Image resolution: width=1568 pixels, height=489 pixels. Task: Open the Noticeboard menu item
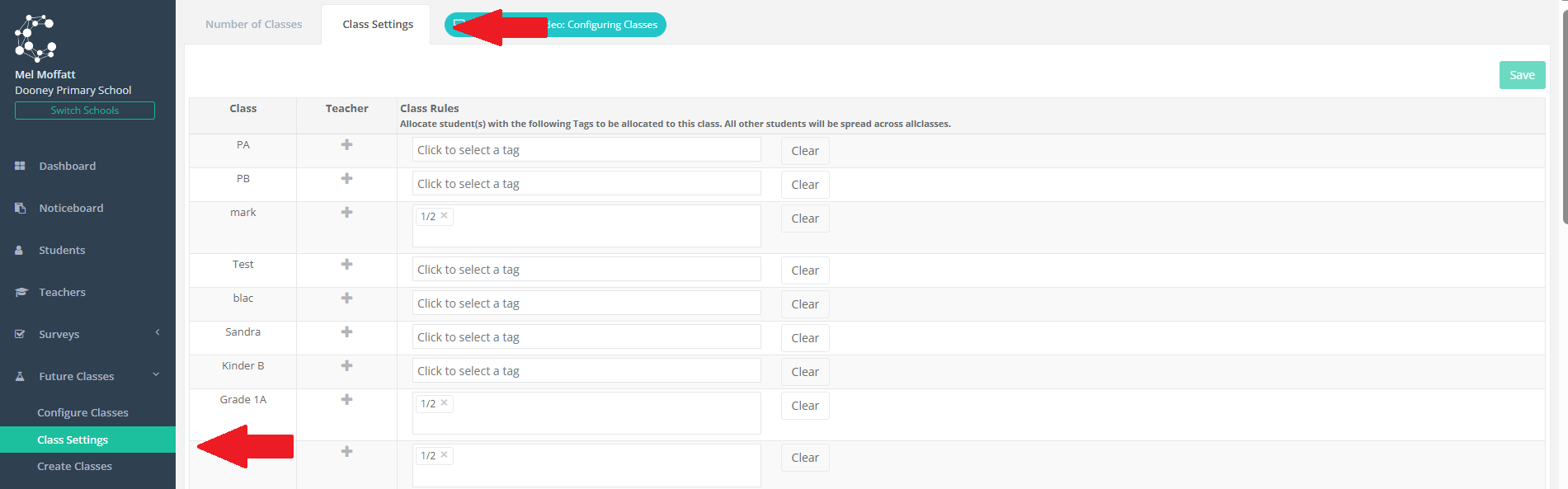(71, 208)
